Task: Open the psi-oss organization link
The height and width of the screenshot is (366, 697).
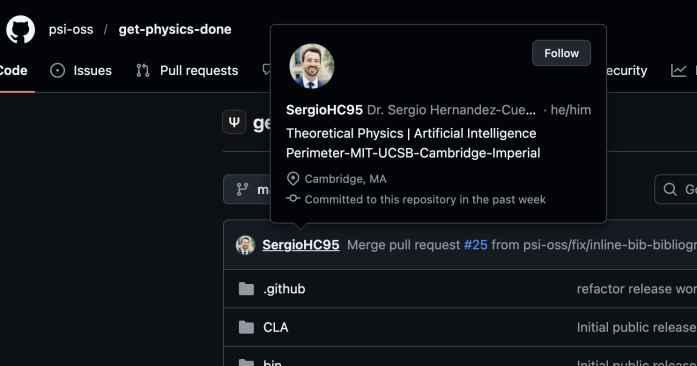Action: tap(71, 29)
